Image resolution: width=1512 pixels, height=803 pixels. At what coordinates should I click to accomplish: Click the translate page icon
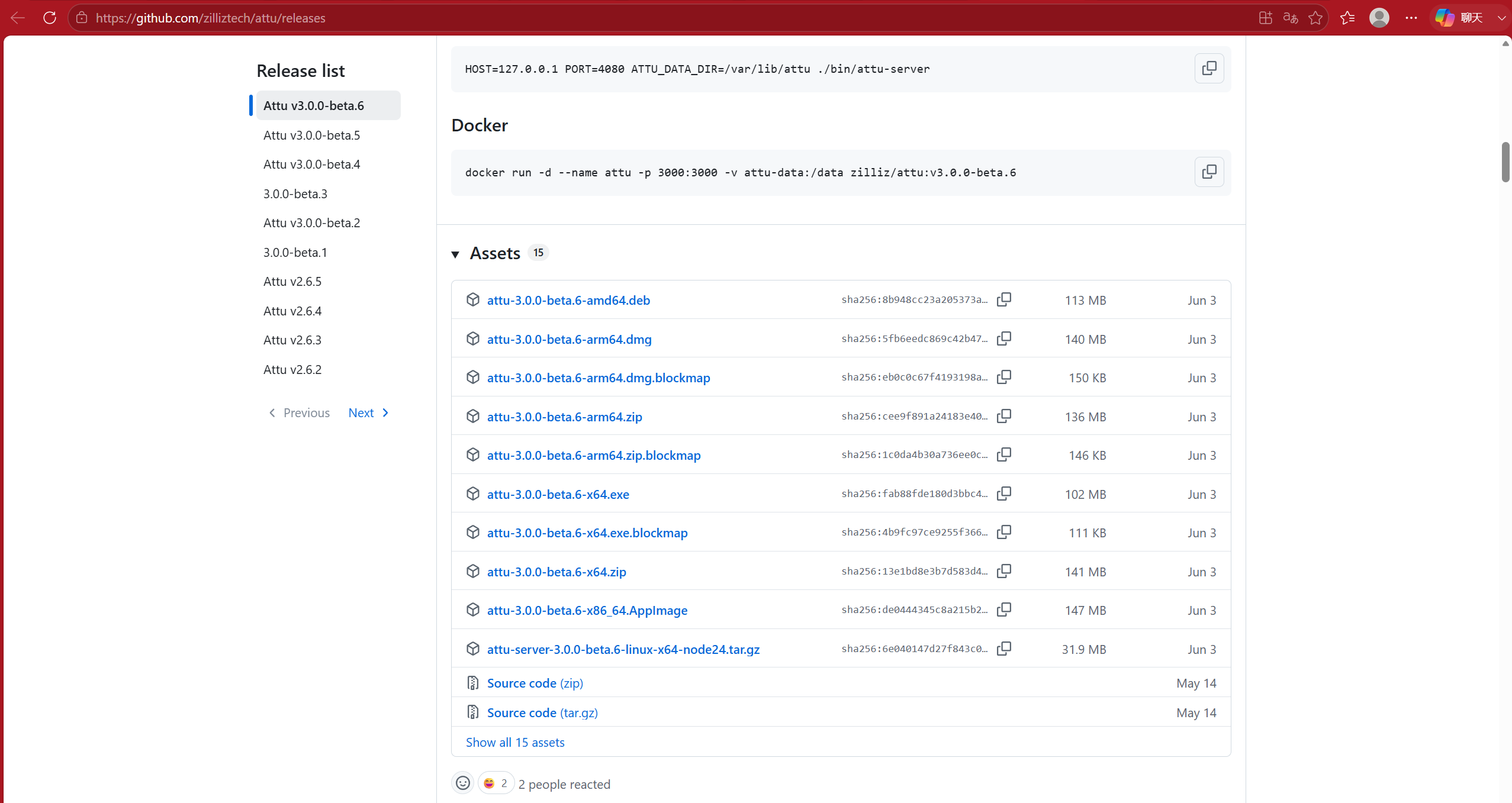click(1291, 18)
